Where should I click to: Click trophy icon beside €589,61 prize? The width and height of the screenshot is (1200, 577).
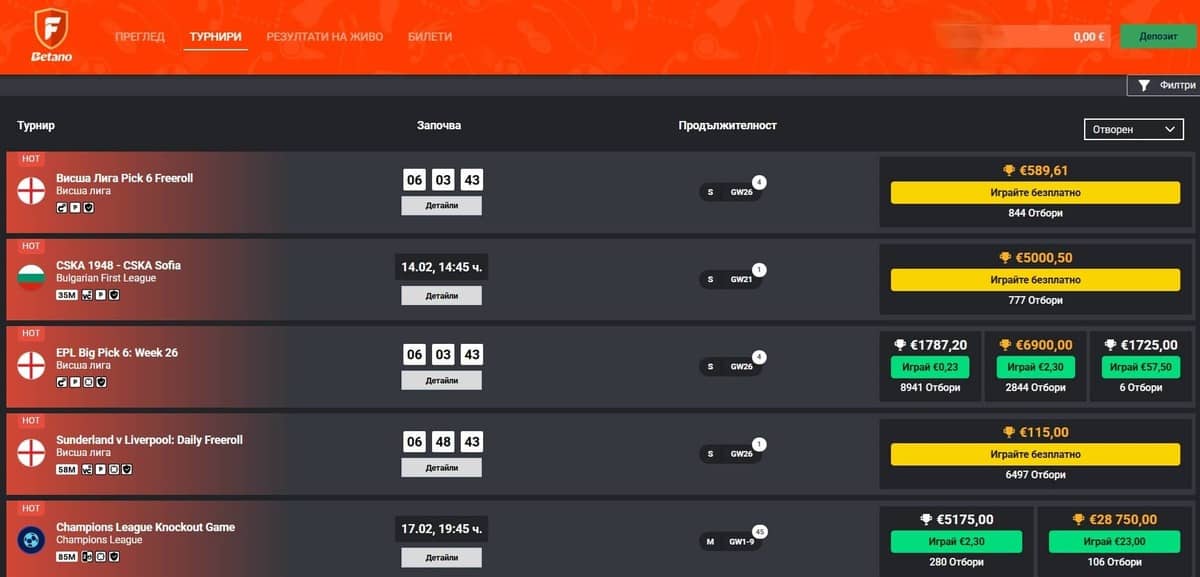tap(1007, 171)
